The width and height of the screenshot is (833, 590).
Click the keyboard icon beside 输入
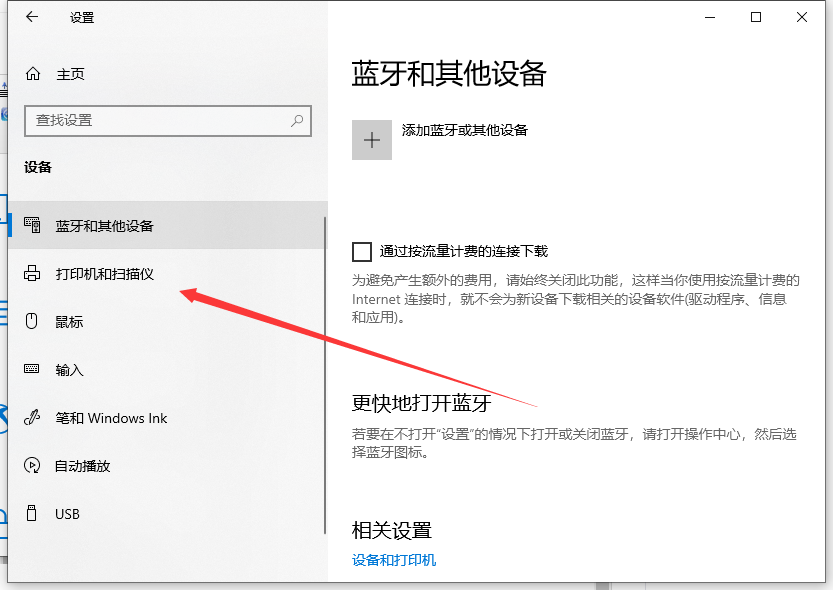click(x=31, y=370)
